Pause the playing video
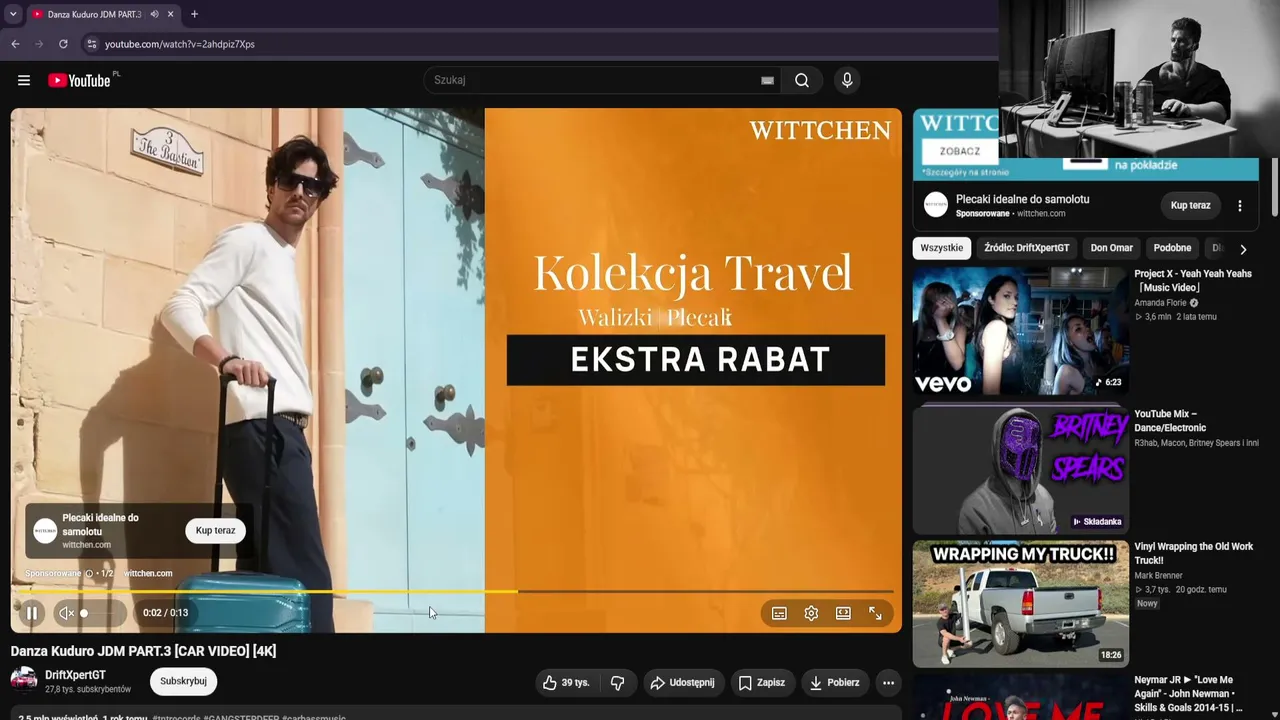Viewport: 1280px width, 720px height. [31, 613]
